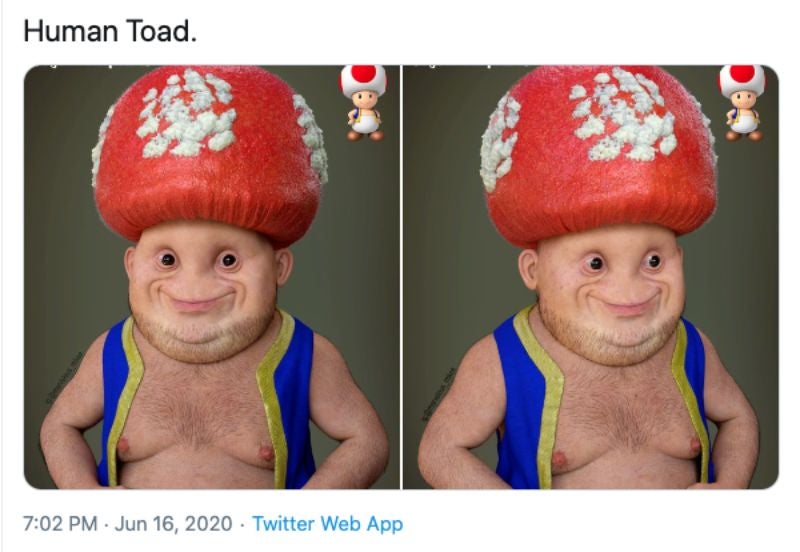
Task: Click cartoon Toad icon in right image
Action: pos(741,102)
